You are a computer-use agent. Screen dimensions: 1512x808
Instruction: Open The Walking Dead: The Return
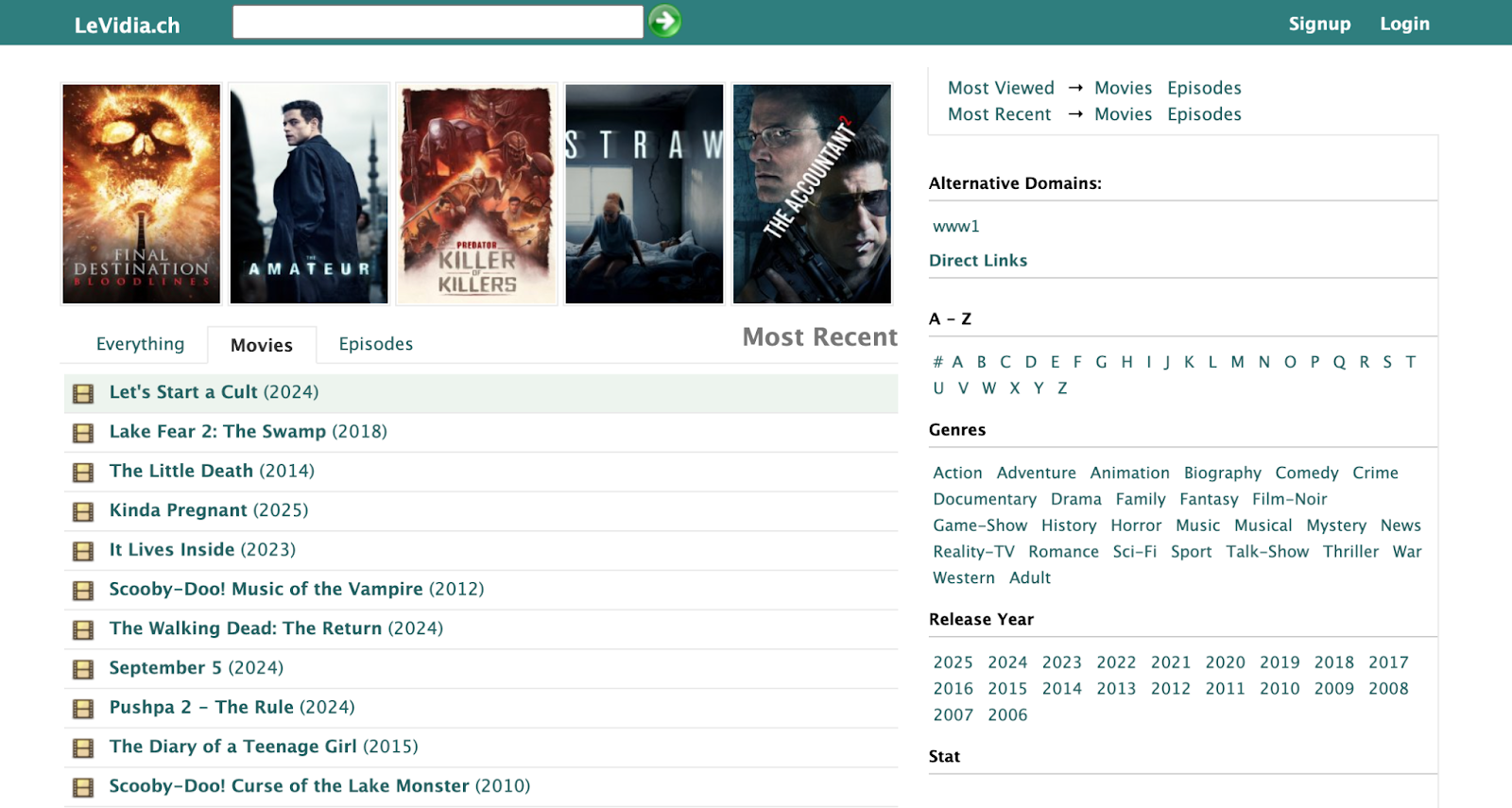coord(276,628)
